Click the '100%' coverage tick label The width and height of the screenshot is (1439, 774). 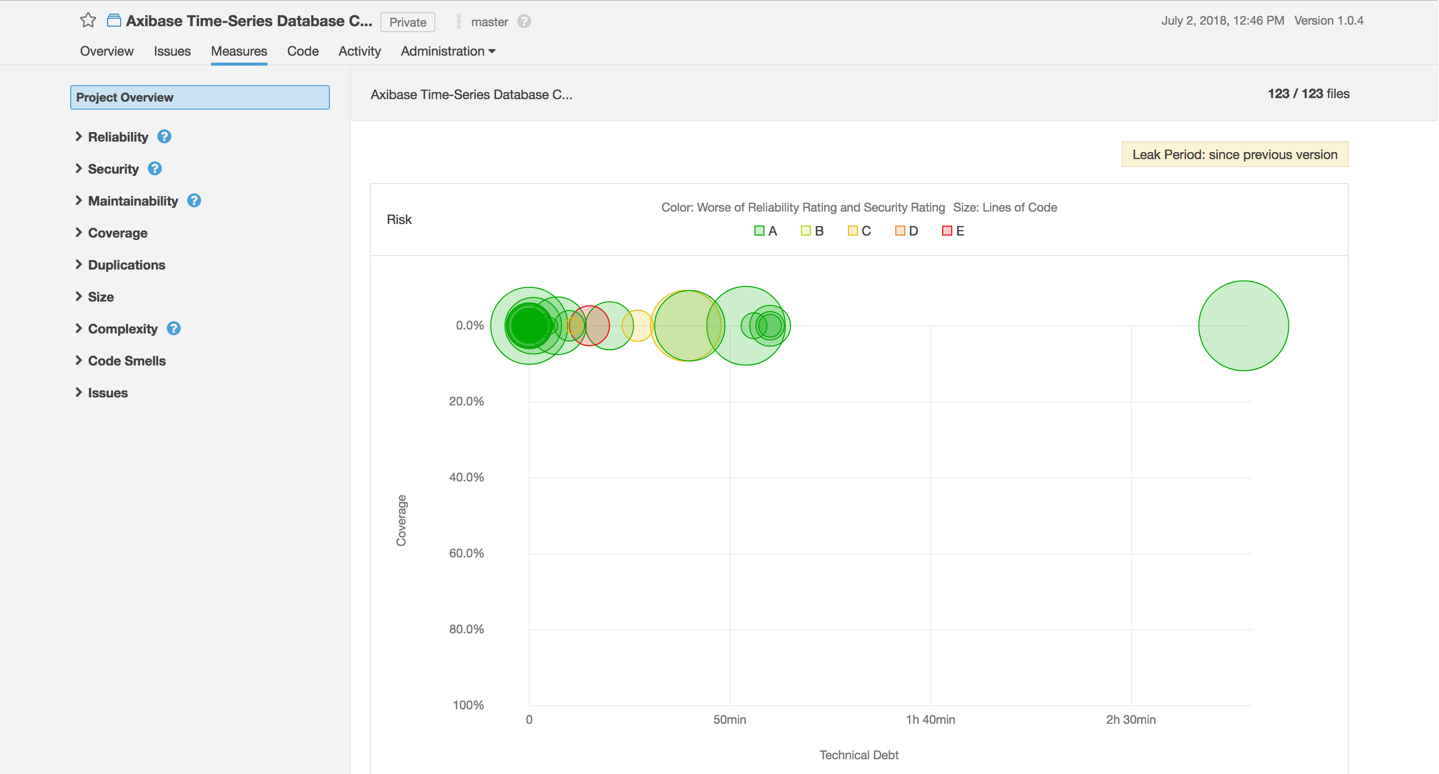[x=469, y=705]
